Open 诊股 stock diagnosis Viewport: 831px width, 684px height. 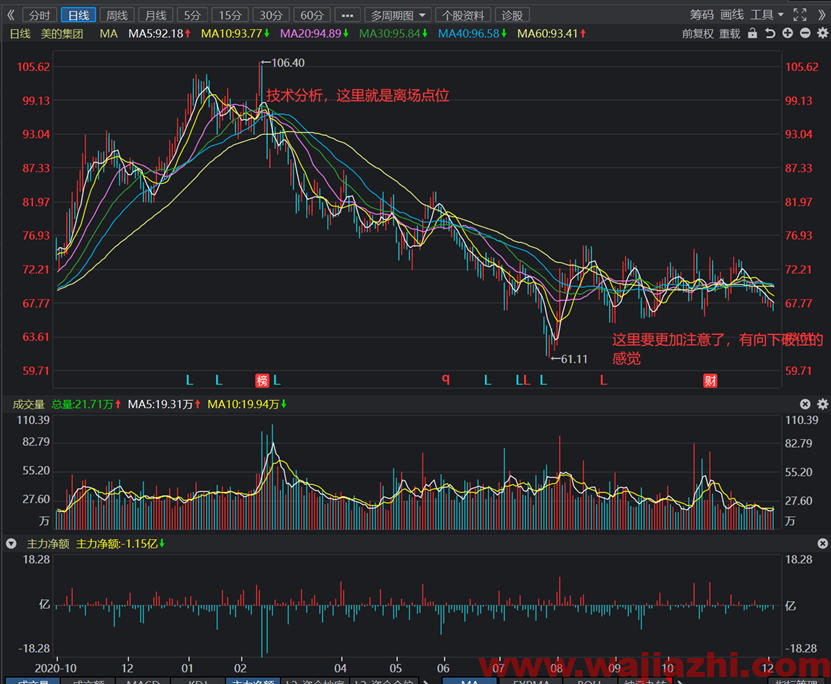tap(512, 15)
